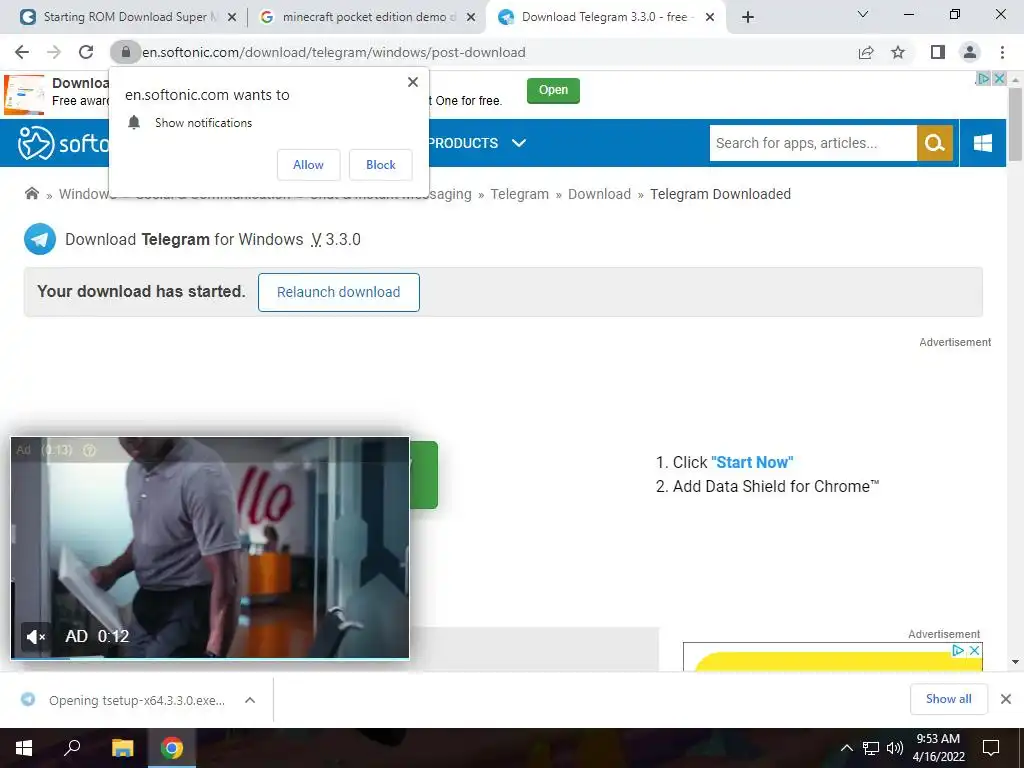Open notification center icon
1024x768 pixels.
[x=991, y=748]
